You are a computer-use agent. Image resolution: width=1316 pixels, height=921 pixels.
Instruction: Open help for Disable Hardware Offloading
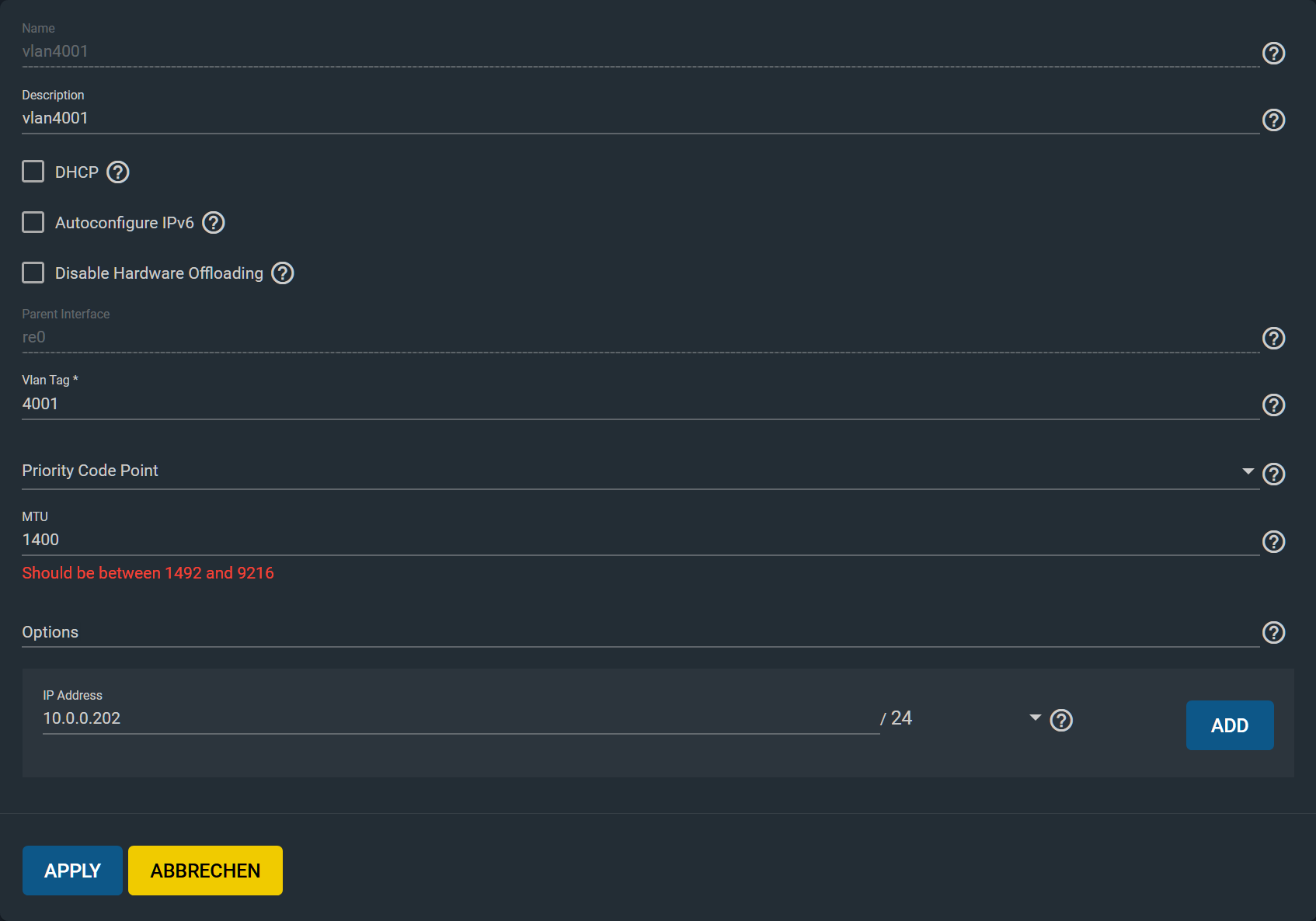(x=282, y=273)
